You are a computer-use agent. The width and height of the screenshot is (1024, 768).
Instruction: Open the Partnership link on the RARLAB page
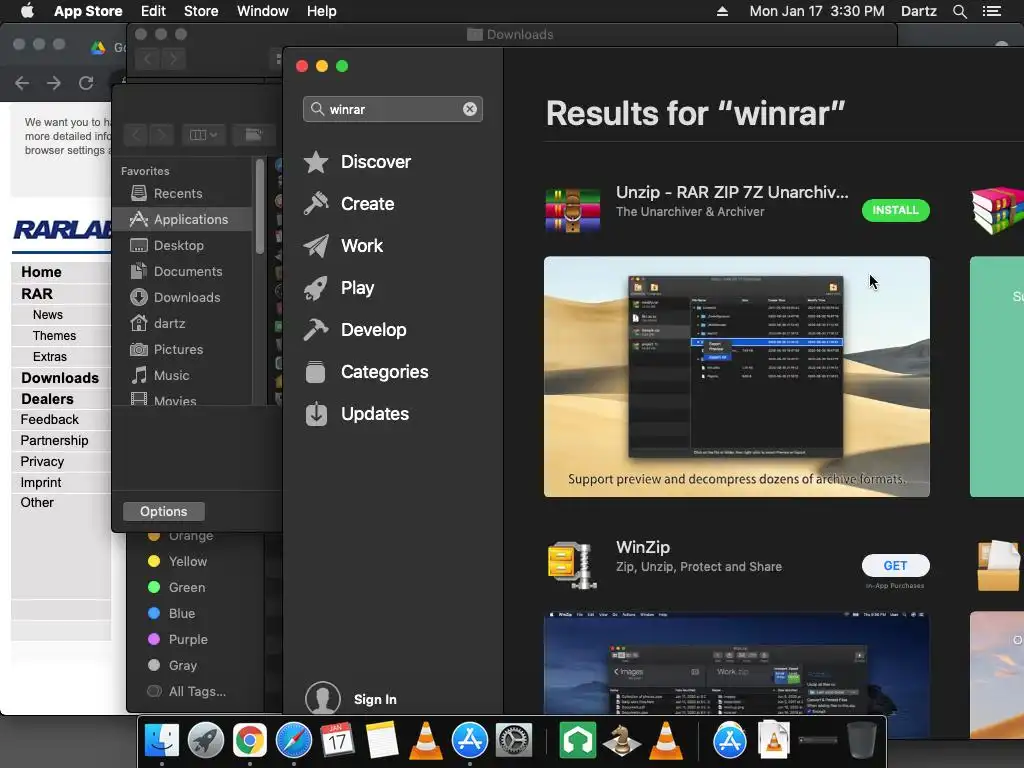[54, 440]
